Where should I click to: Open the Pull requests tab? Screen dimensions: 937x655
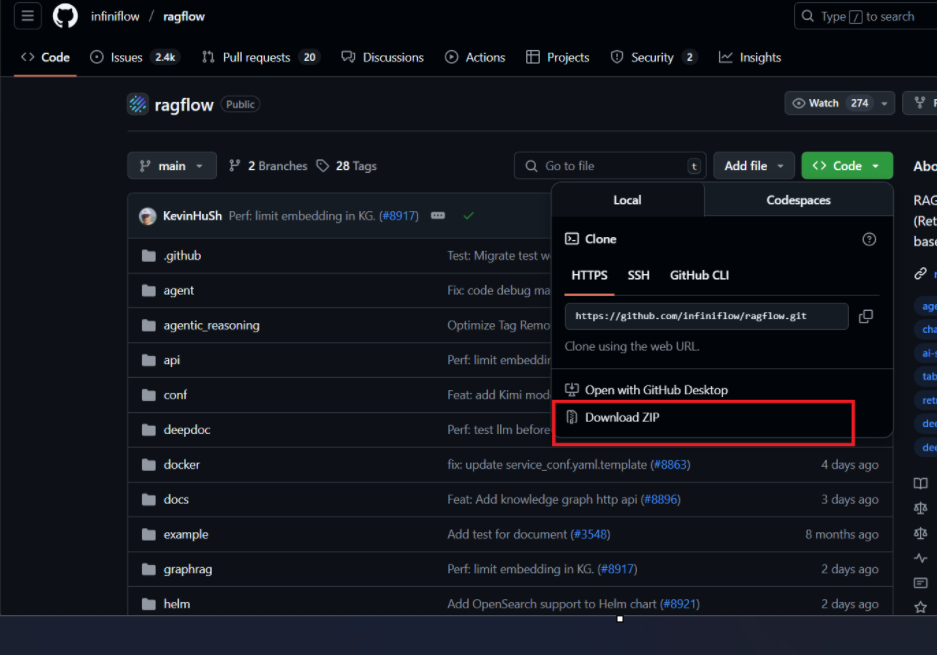(261, 57)
